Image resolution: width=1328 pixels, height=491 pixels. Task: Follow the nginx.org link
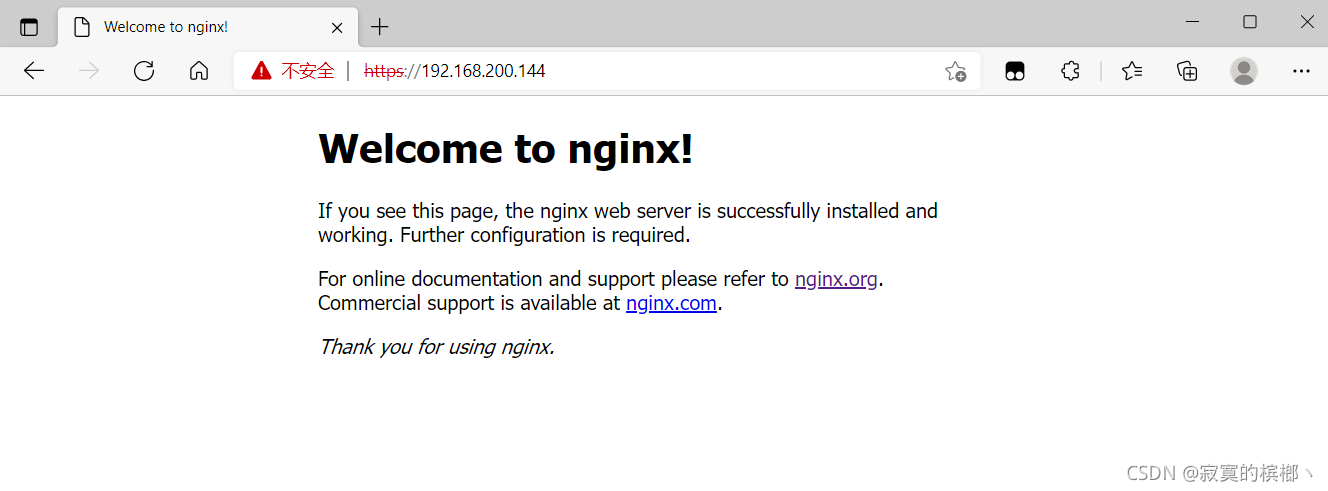pyautogui.click(x=836, y=279)
